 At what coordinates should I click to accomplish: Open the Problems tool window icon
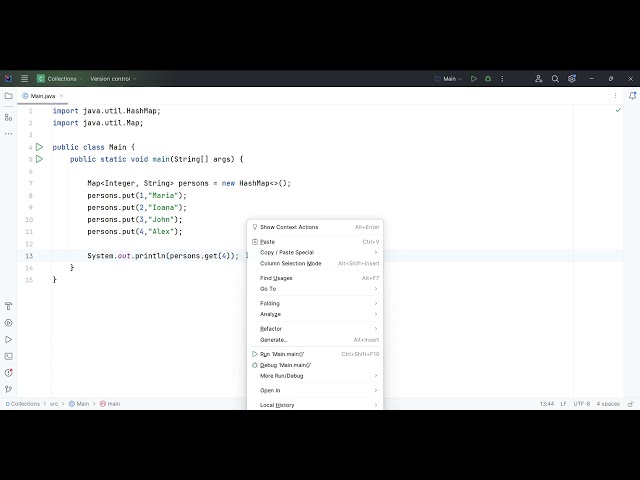[x=8, y=373]
